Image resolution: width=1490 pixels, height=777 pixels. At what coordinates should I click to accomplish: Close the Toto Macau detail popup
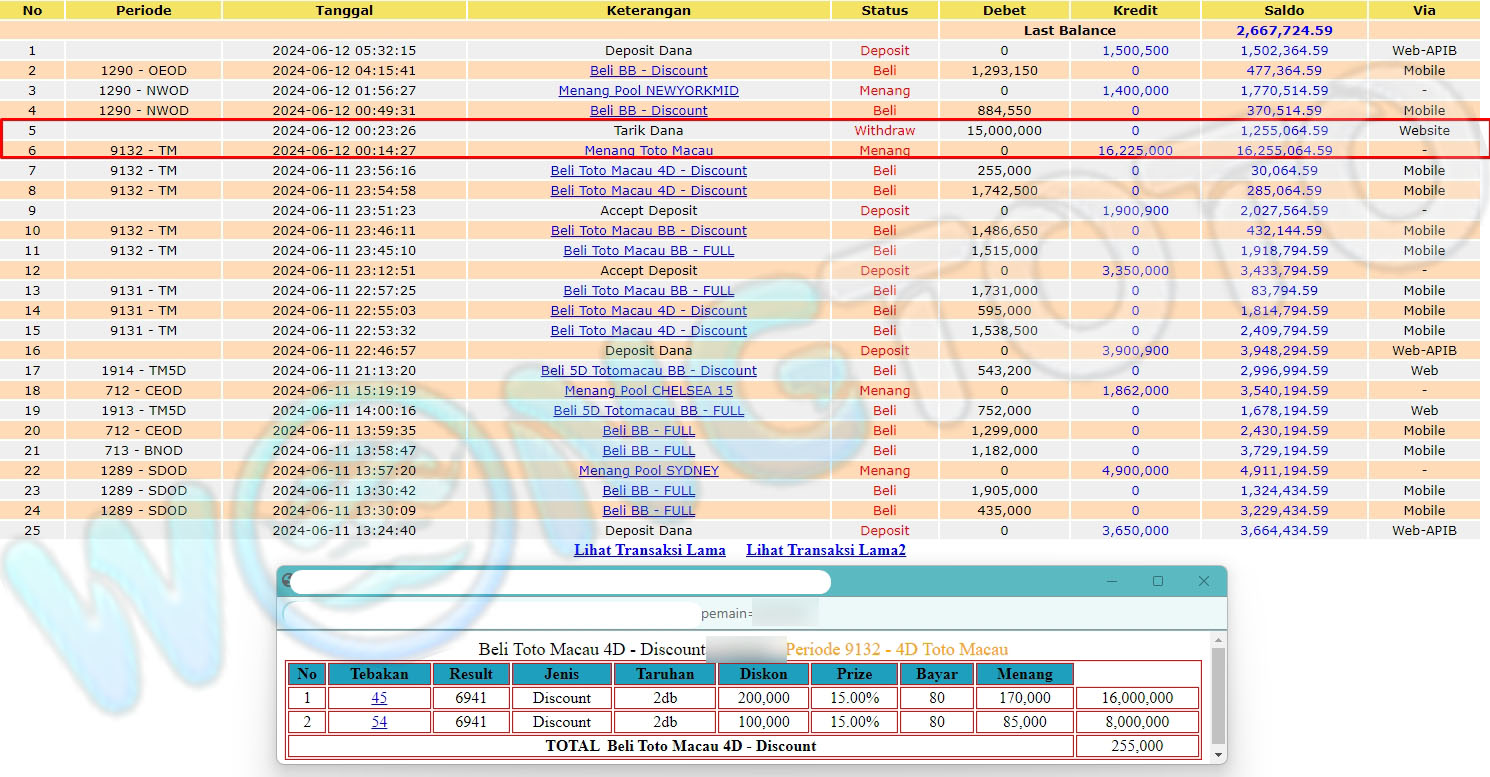click(x=1204, y=581)
